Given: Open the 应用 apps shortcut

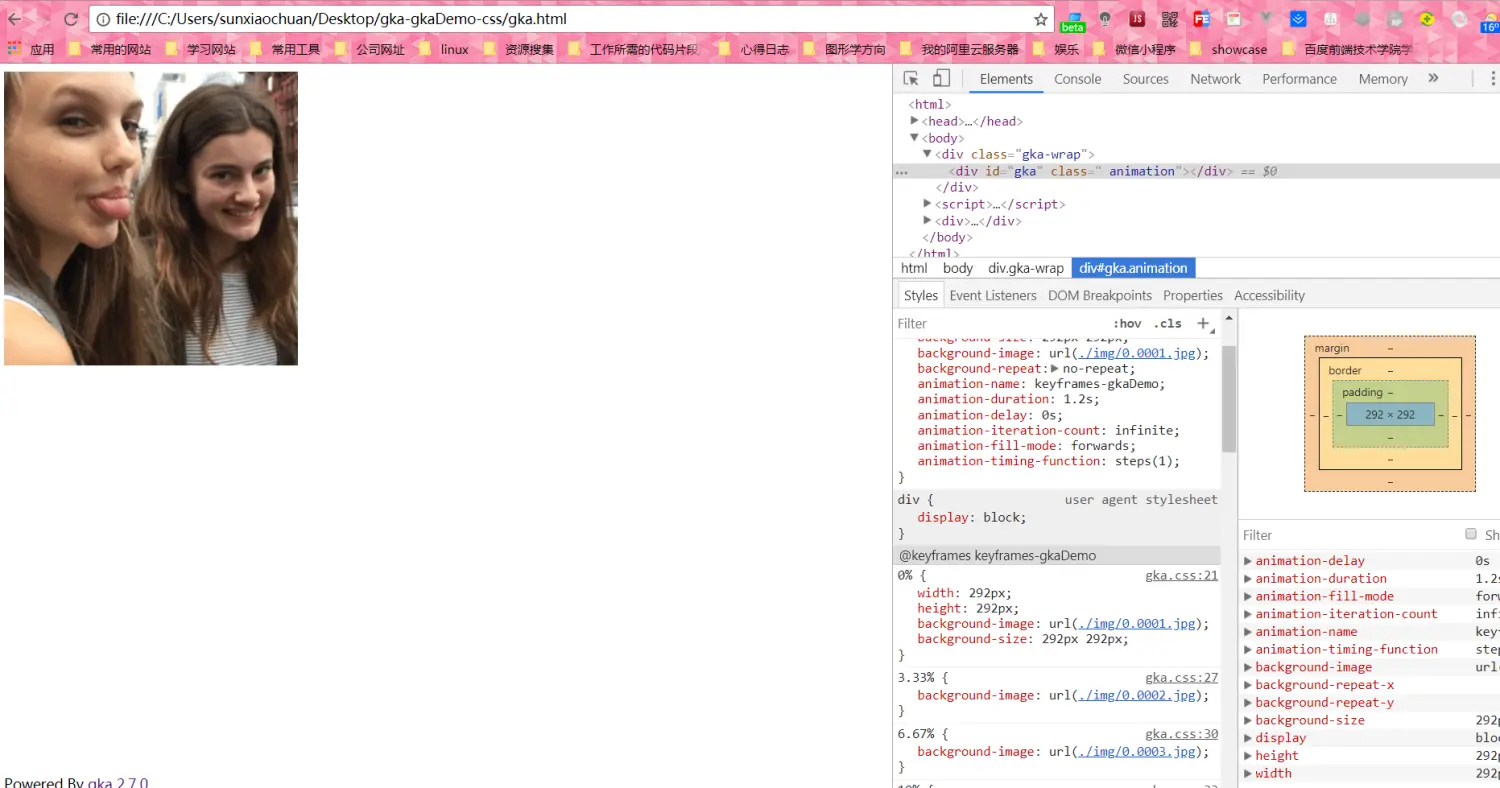Looking at the screenshot, I should click(31, 49).
